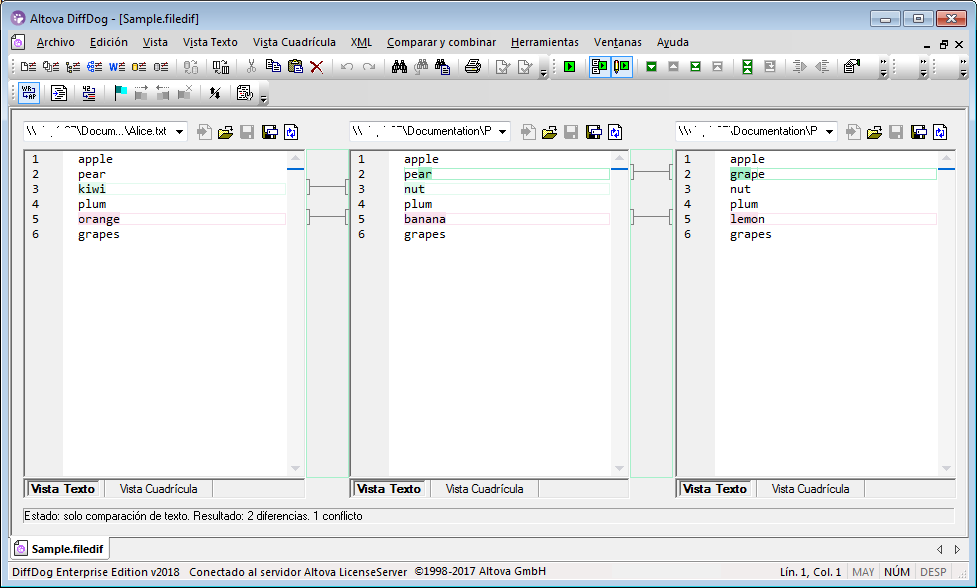Screen dimensions: 977x588
Task: Expand the Alice.txt file path dropdown
Action: [179, 132]
